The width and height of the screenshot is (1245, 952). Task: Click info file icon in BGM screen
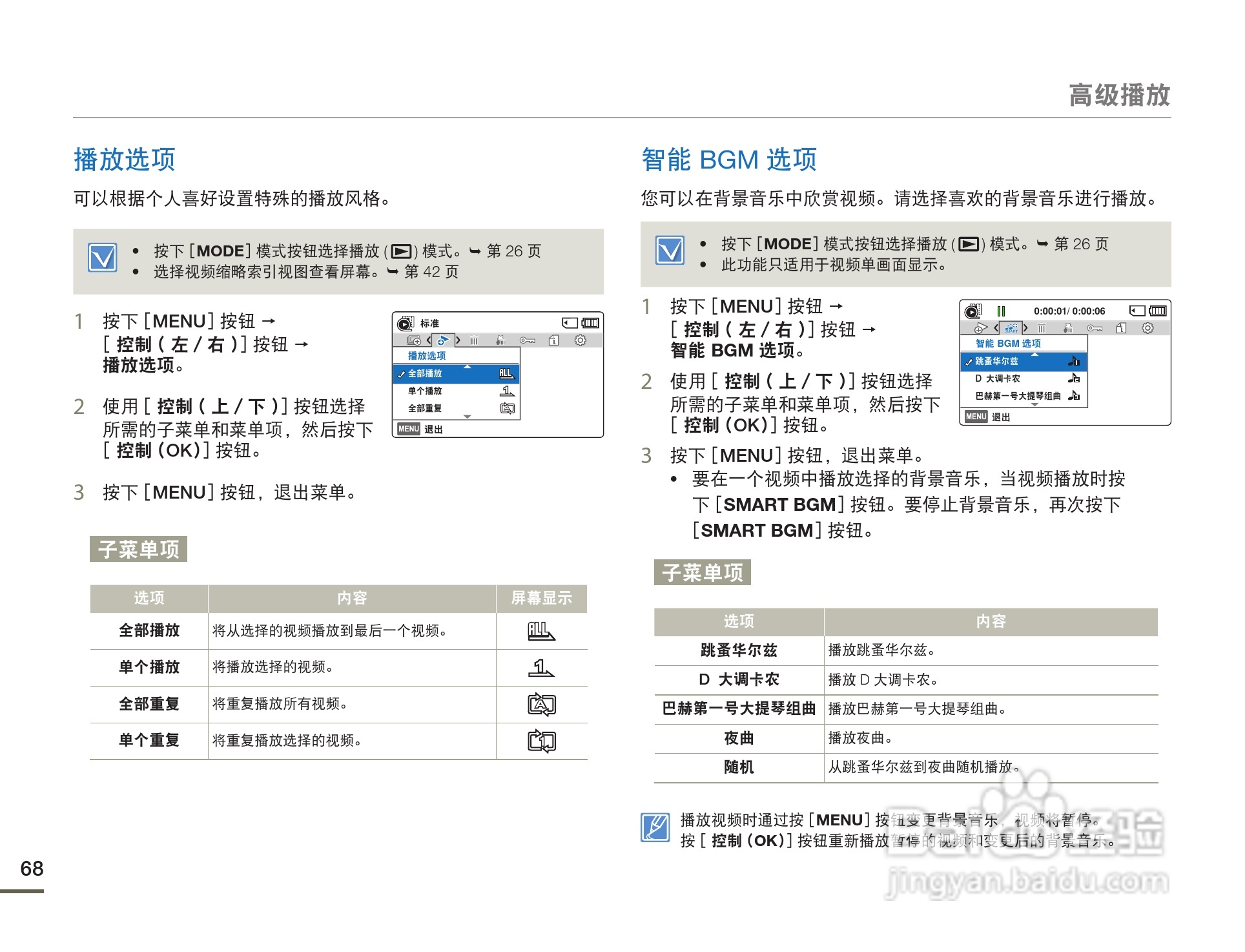click(x=1121, y=328)
